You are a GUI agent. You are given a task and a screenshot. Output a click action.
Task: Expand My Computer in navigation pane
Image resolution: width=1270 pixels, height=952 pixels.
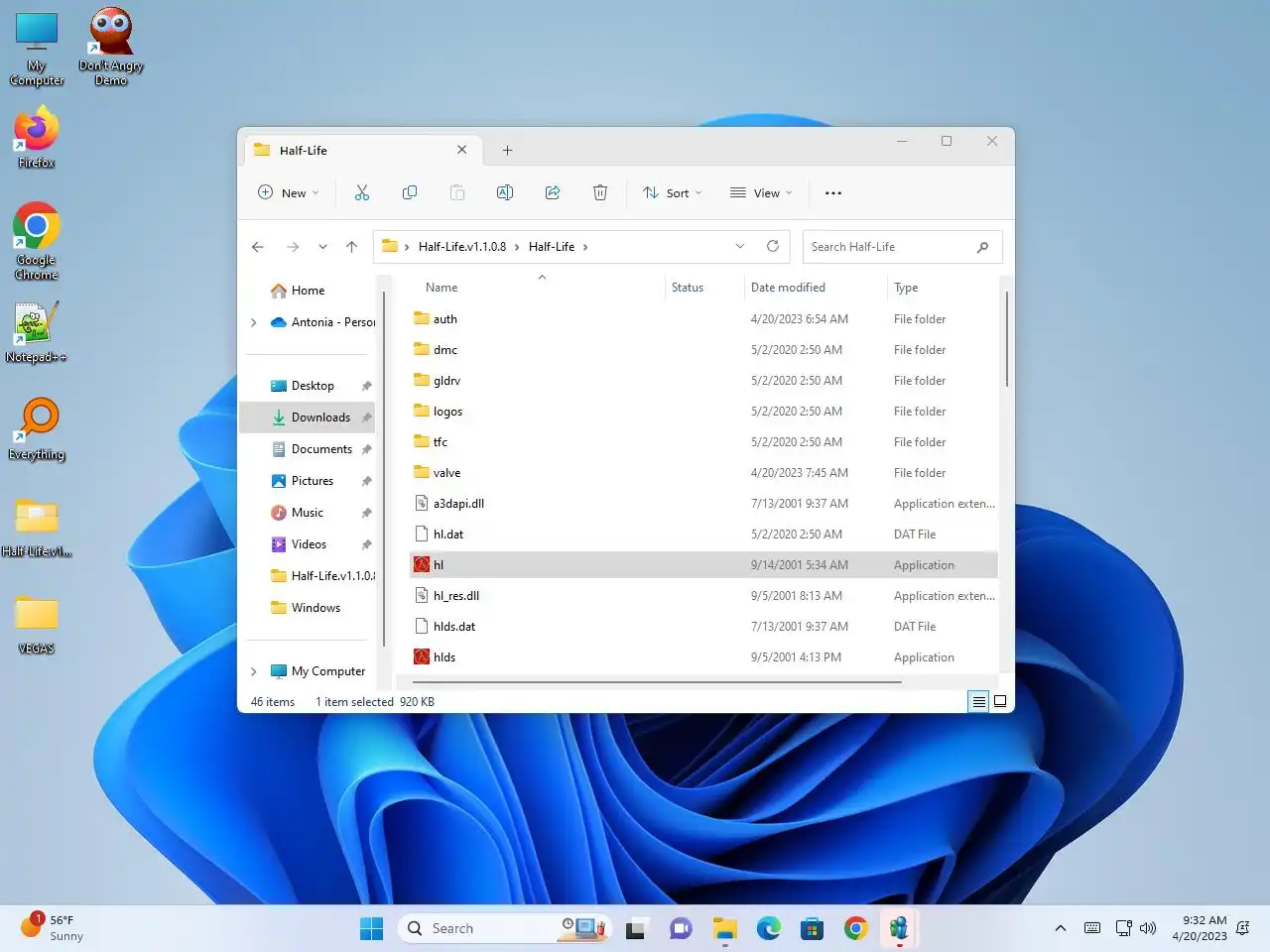254,671
